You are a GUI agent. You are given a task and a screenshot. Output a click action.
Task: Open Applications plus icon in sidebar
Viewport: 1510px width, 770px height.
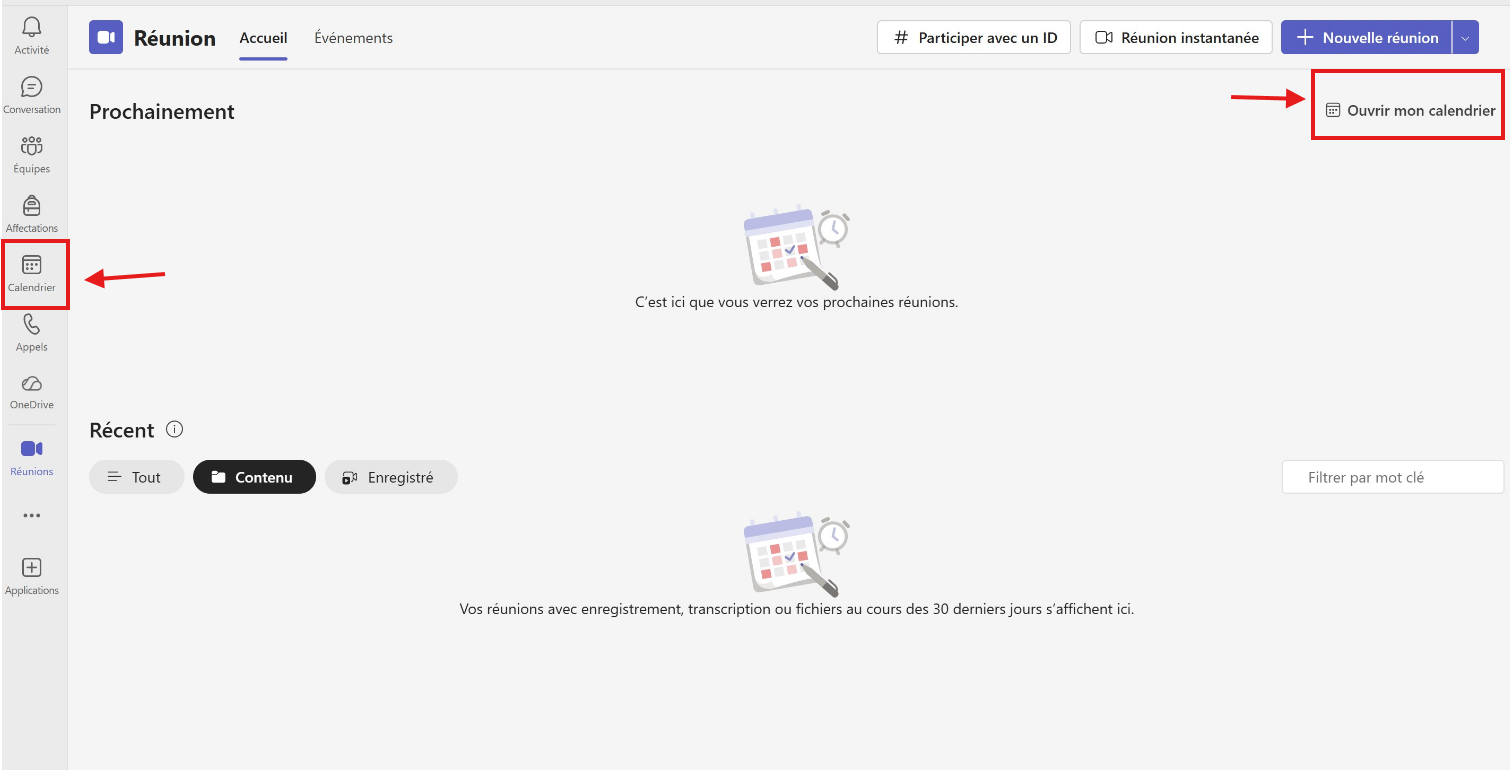tap(32, 576)
